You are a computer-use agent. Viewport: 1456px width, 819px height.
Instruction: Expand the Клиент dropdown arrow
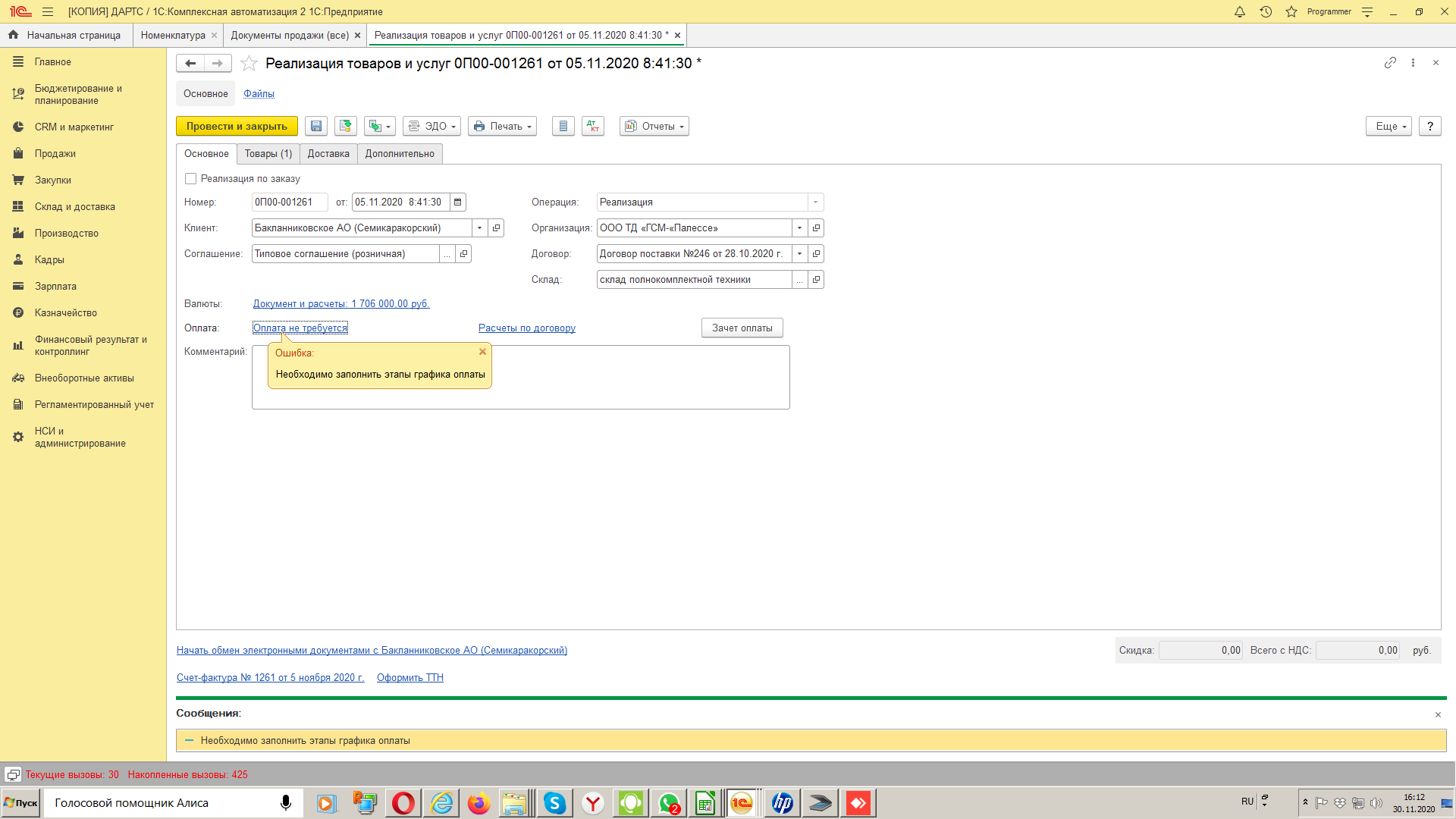[479, 228]
